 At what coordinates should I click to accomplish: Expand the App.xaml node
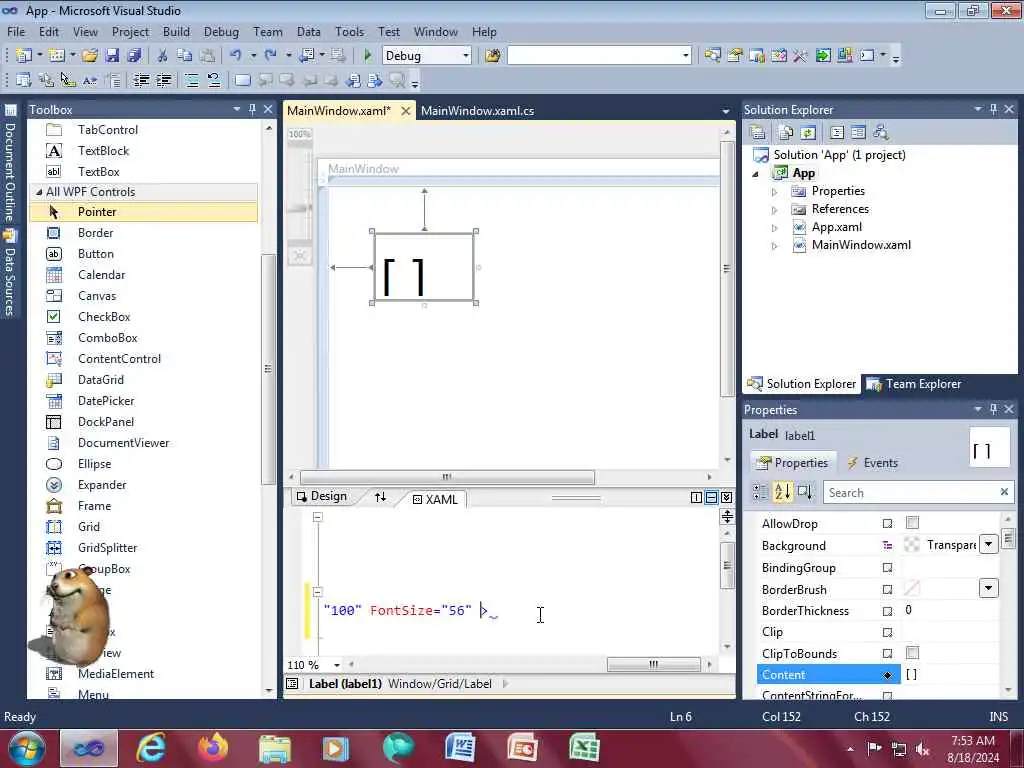[775, 228]
